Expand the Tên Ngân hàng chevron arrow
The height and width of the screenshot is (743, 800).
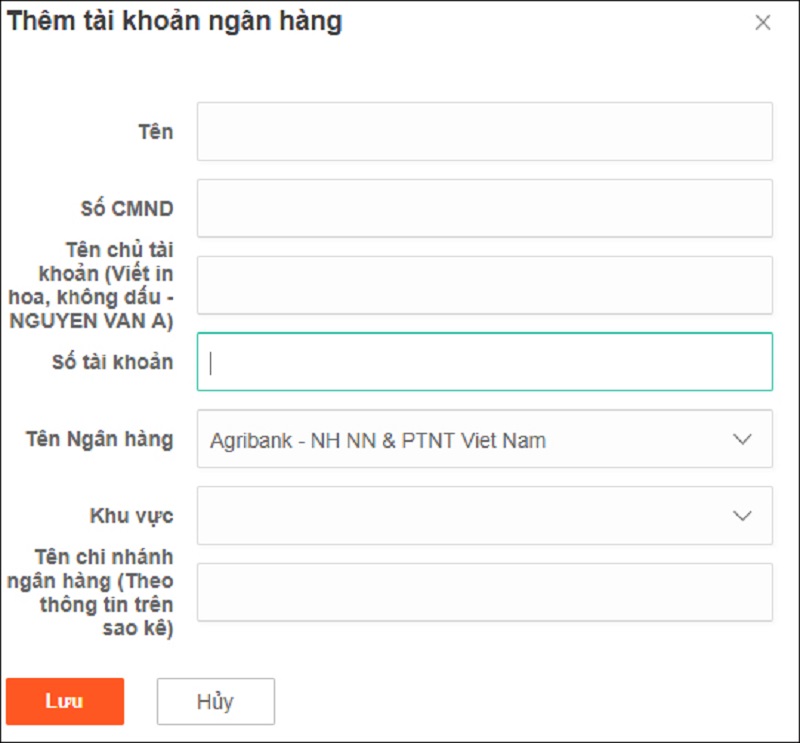coord(742,439)
